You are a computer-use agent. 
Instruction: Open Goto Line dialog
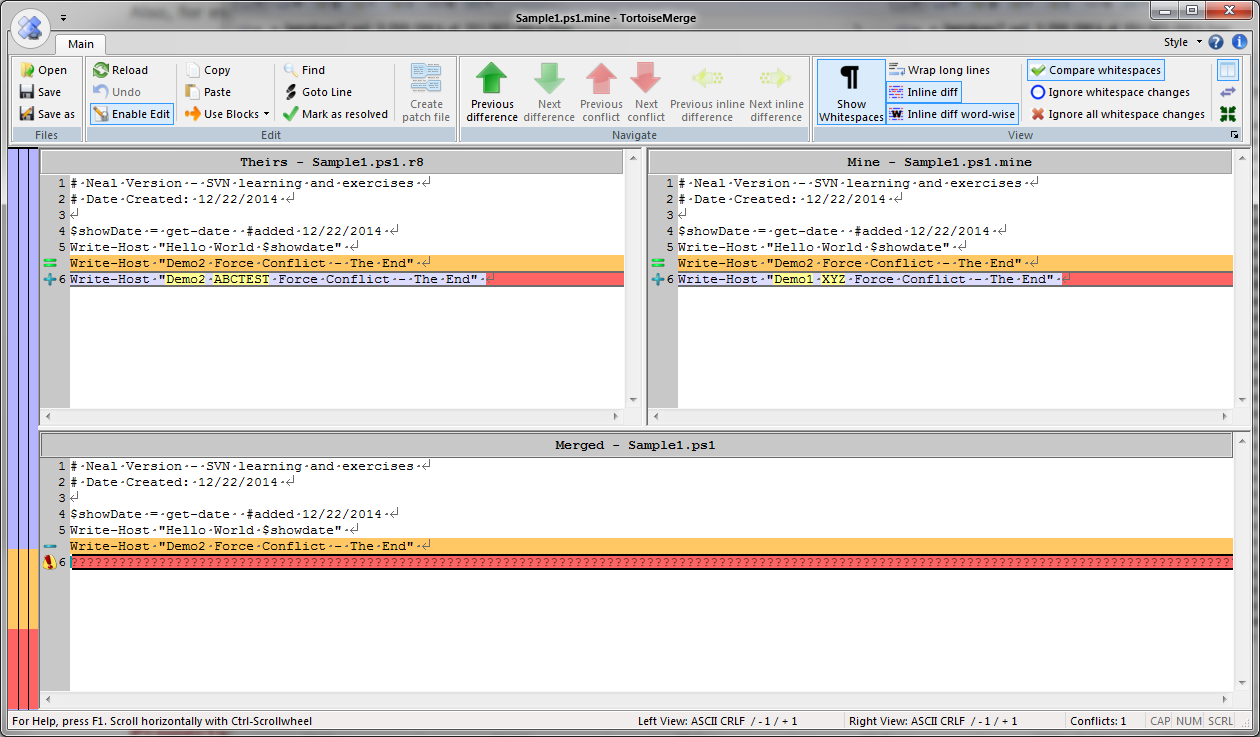[317, 92]
